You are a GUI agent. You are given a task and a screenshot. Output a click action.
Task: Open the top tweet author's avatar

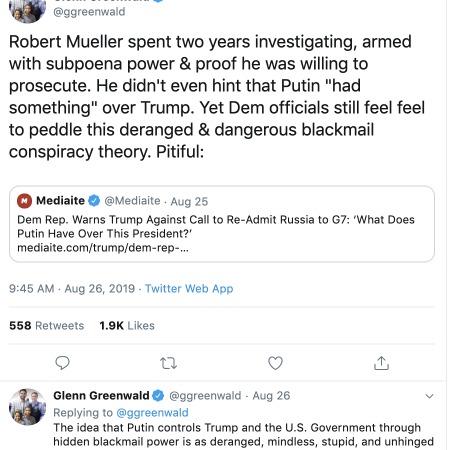(x=28, y=10)
